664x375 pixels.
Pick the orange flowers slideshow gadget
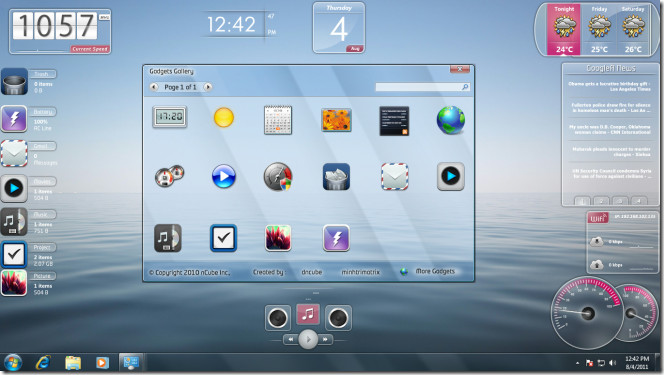coord(336,119)
